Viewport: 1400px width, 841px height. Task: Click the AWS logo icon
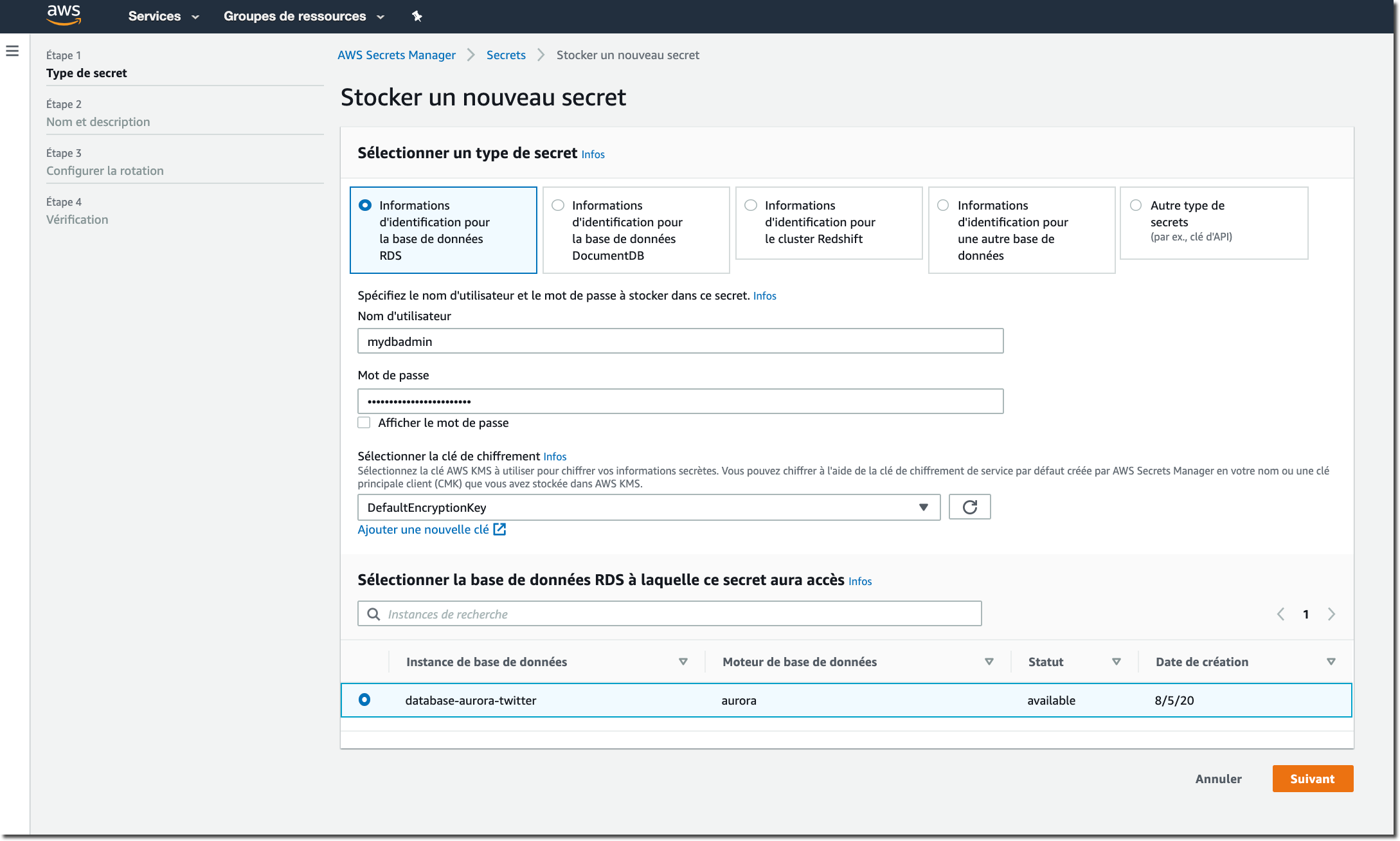pyautogui.click(x=64, y=15)
